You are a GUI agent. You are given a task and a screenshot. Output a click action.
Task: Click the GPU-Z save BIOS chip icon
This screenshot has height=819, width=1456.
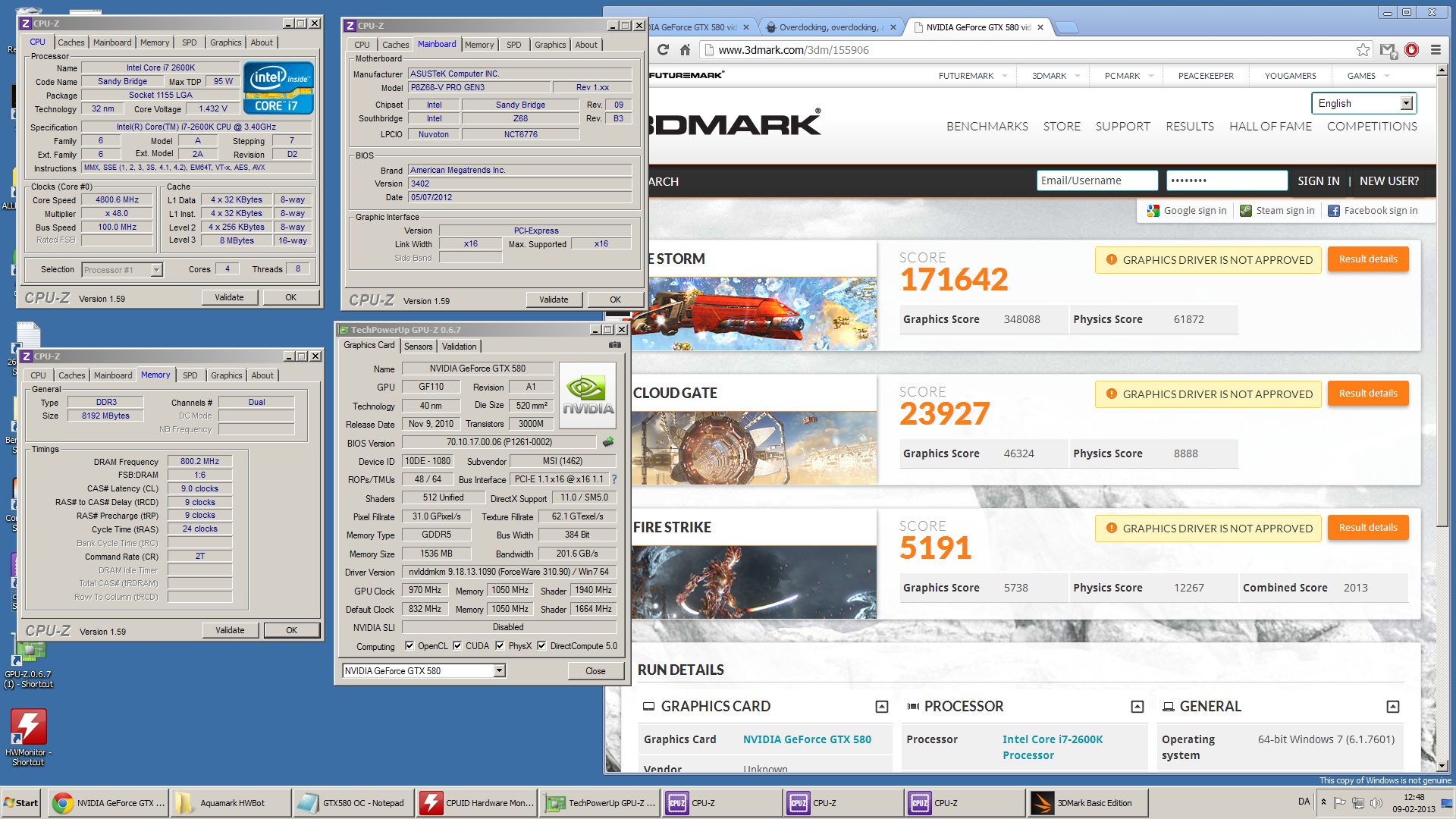point(608,441)
